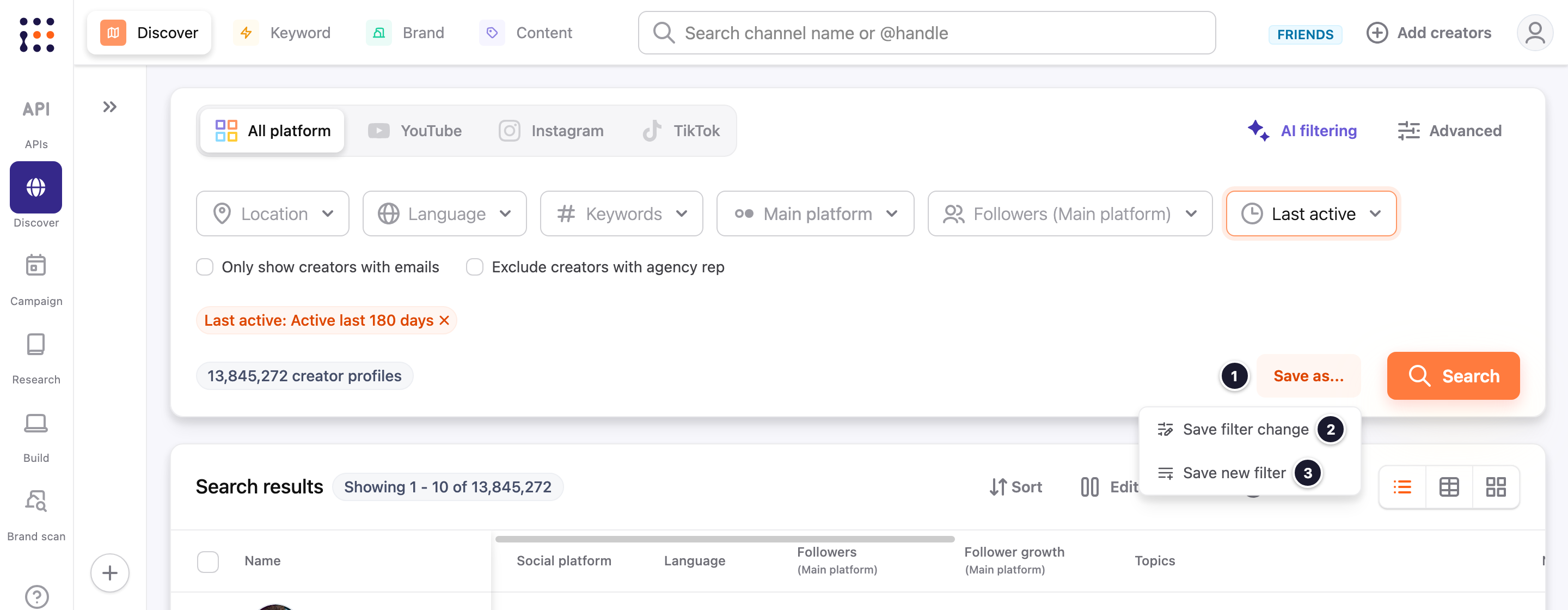Expand the collapsed panel with double chevron
The image size is (1568, 610).
click(109, 107)
